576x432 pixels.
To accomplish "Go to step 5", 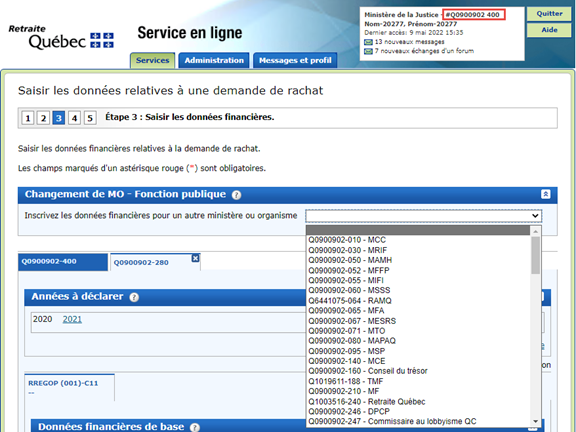I will click(90, 118).
